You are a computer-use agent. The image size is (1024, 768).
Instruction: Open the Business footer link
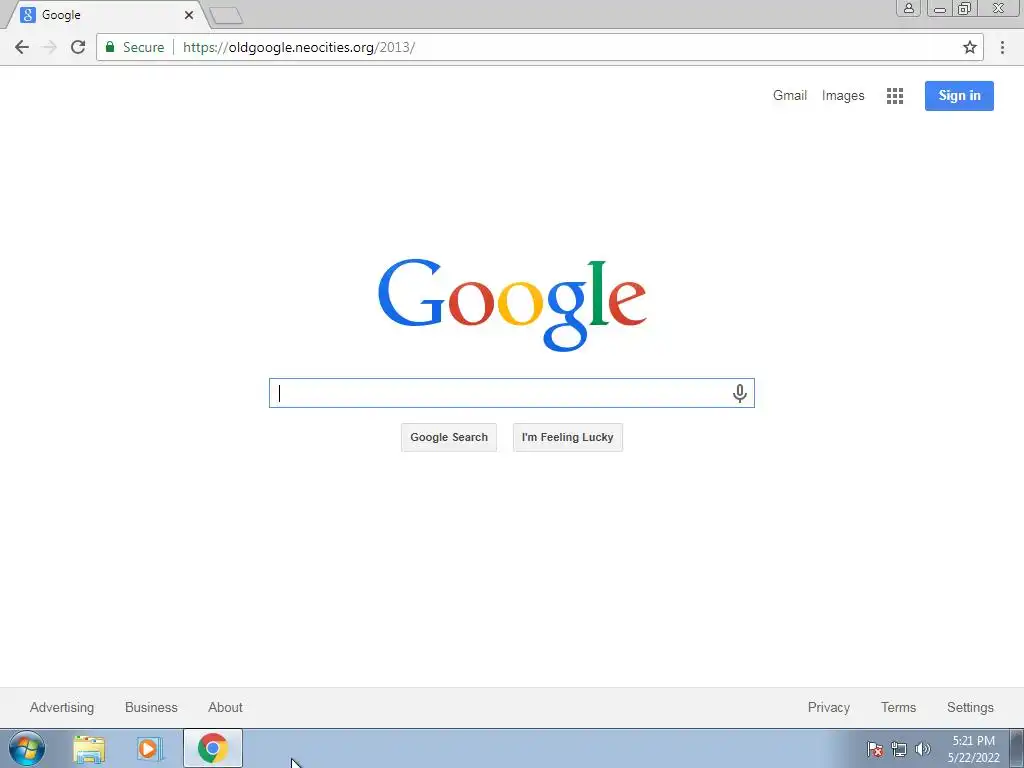[x=151, y=707]
